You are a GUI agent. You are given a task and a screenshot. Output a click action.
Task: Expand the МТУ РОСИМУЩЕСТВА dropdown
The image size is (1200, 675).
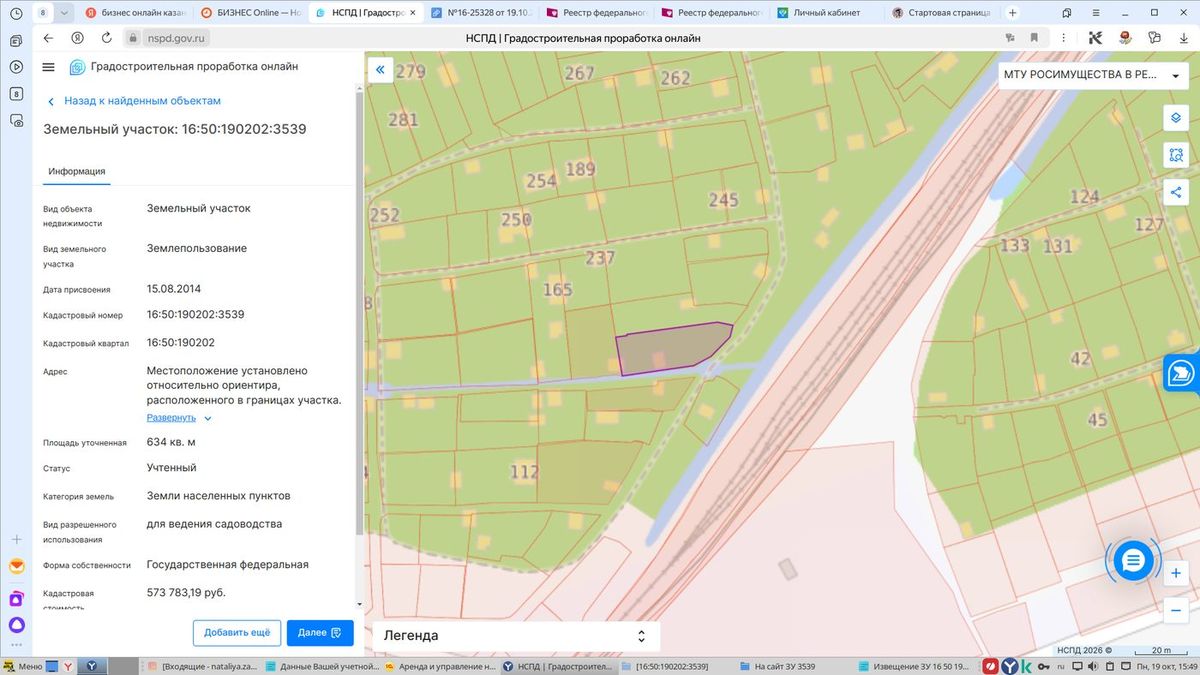[x=1091, y=75]
